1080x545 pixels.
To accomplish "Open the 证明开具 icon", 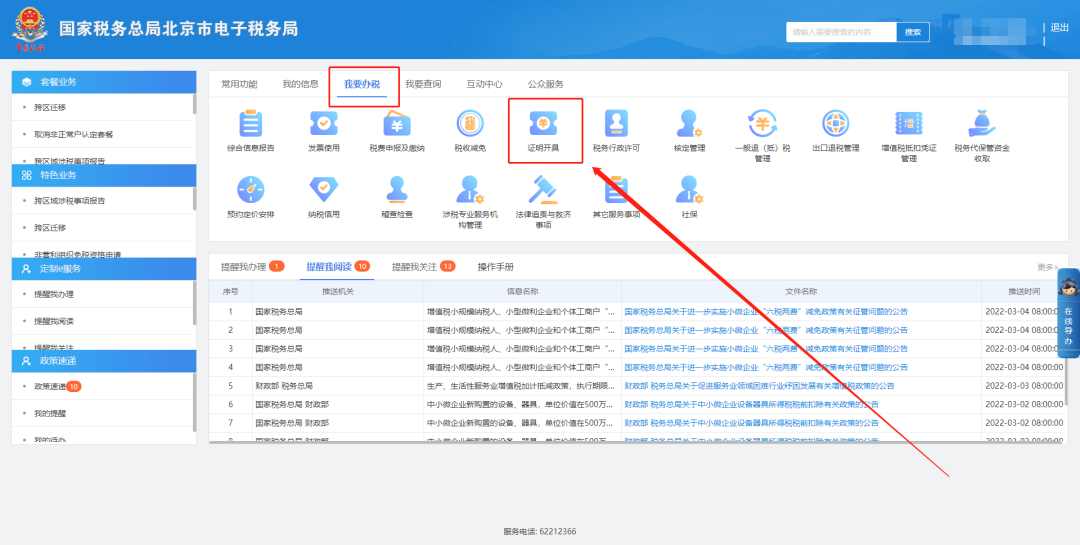I will click(543, 123).
